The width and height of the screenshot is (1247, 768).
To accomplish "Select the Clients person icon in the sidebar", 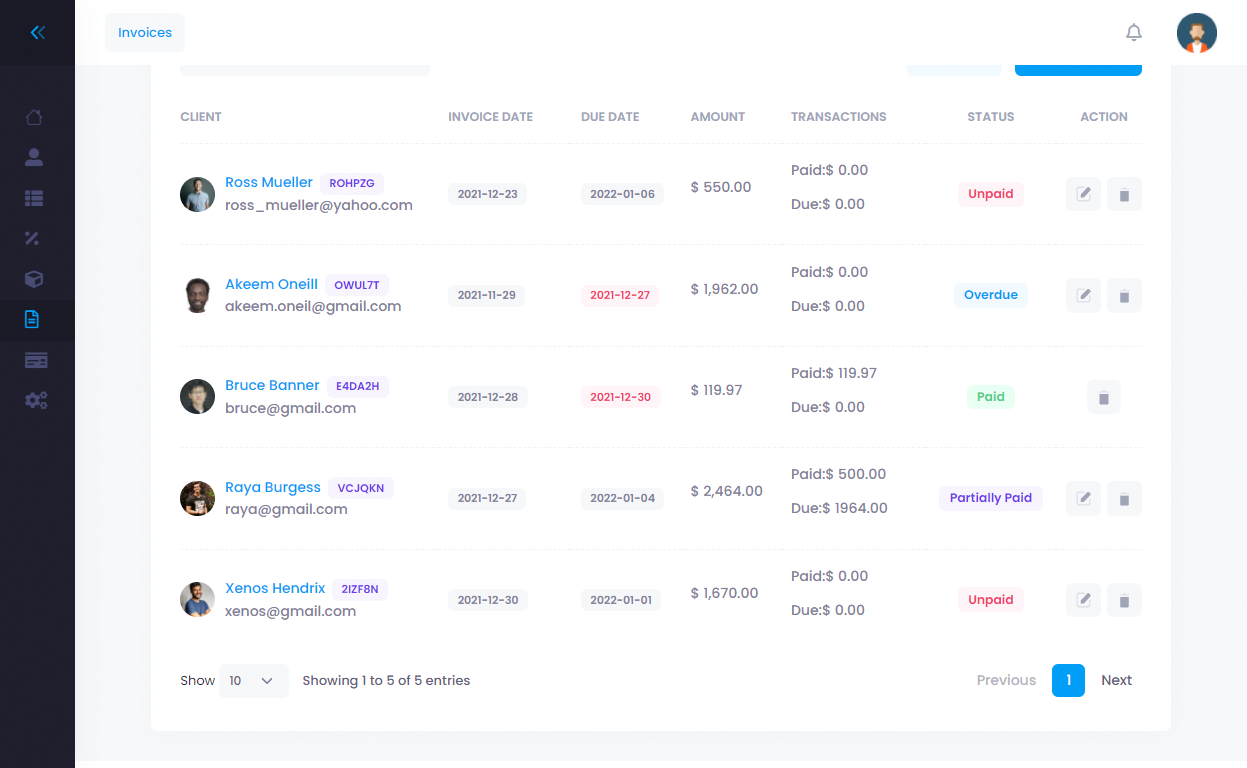I will point(34,157).
